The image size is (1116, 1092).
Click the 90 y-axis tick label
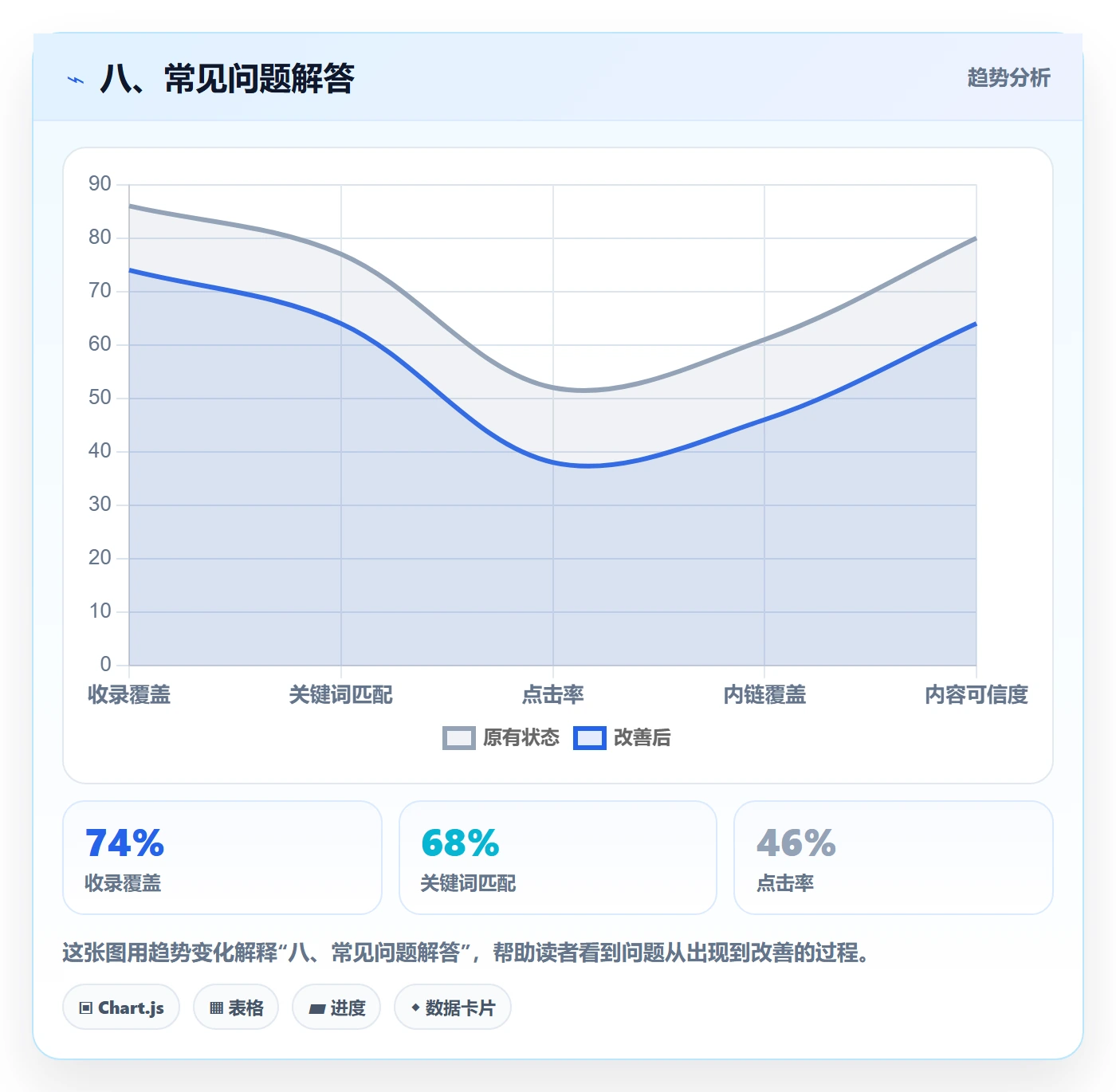(100, 184)
